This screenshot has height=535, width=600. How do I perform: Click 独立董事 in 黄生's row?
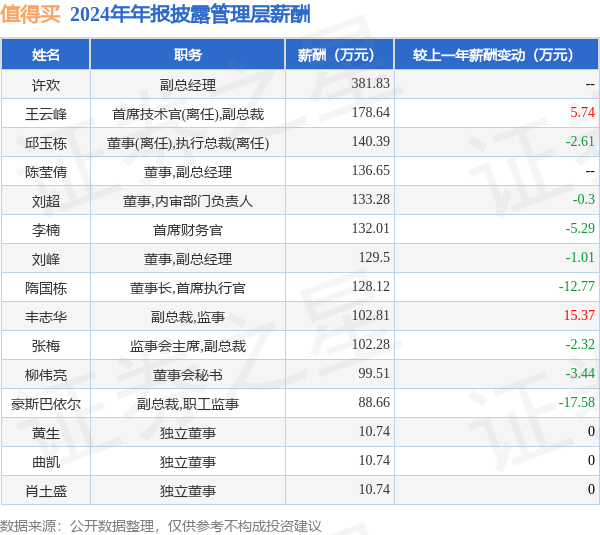[188, 433]
